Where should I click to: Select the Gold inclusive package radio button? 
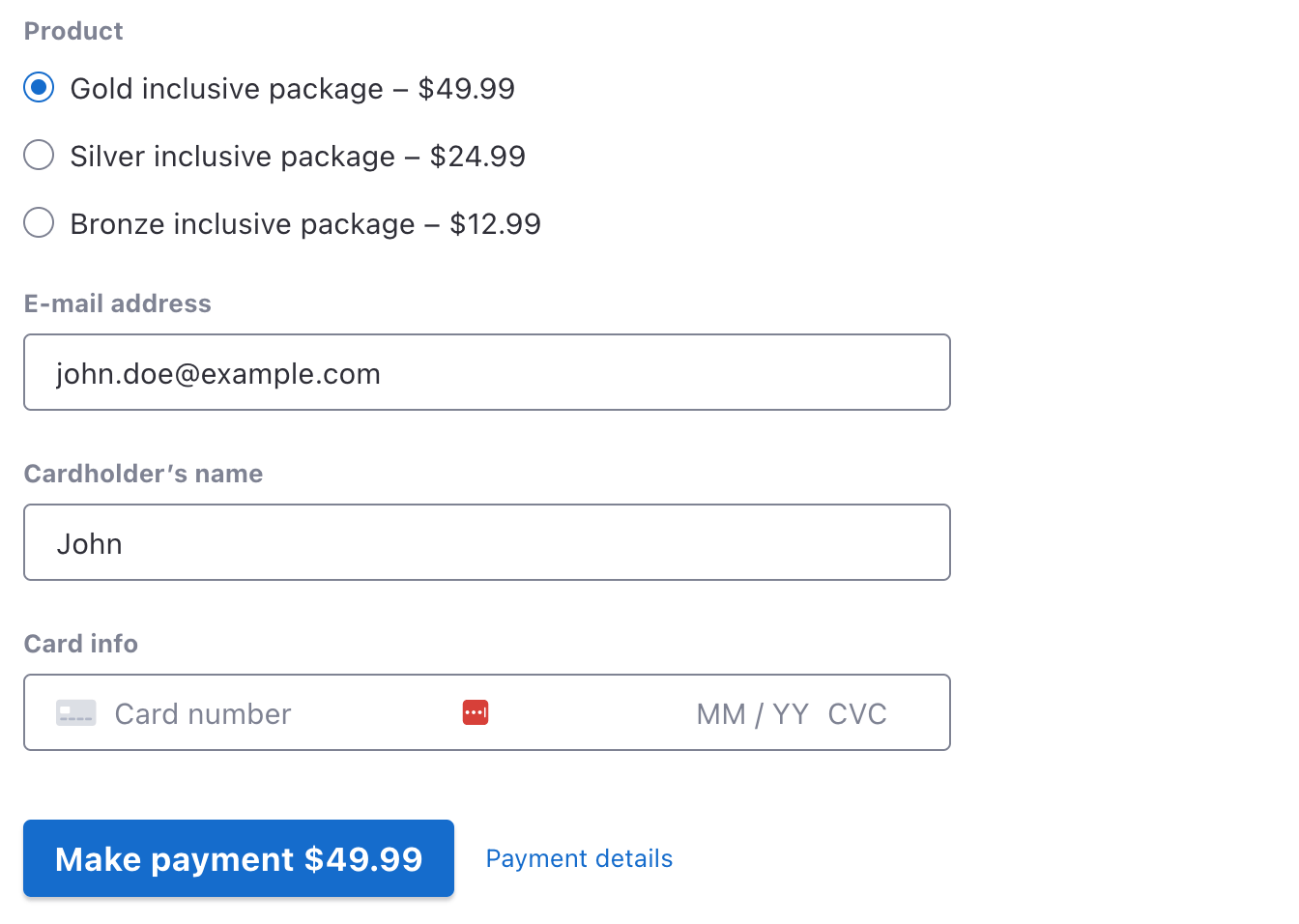[39, 87]
